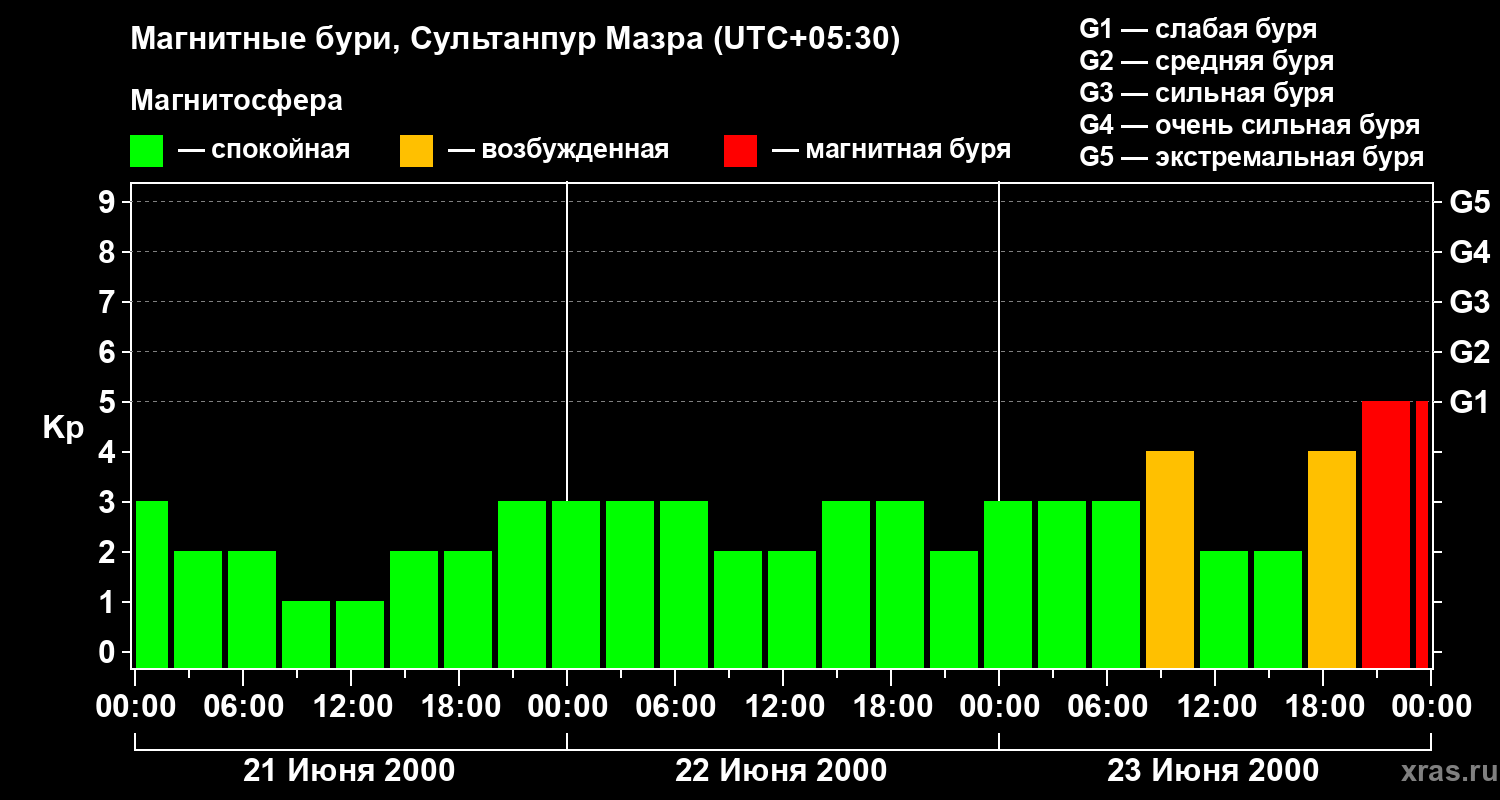Screen dimensions: 1500x800
Task: Click the orange Kp 4 bar before 12:00 on 23 Июня
Action: click(x=1170, y=559)
